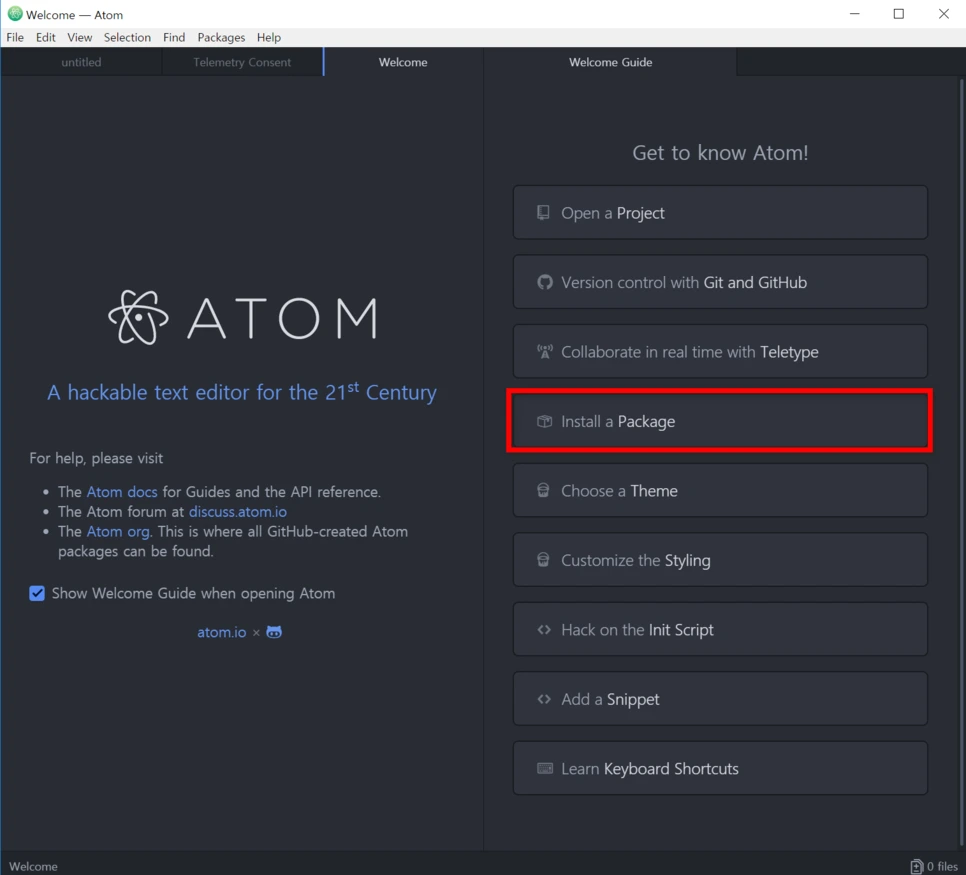The height and width of the screenshot is (875, 966).
Task: Switch to the untitled tab
Action: pyautogui.click(x=81, y=62)
